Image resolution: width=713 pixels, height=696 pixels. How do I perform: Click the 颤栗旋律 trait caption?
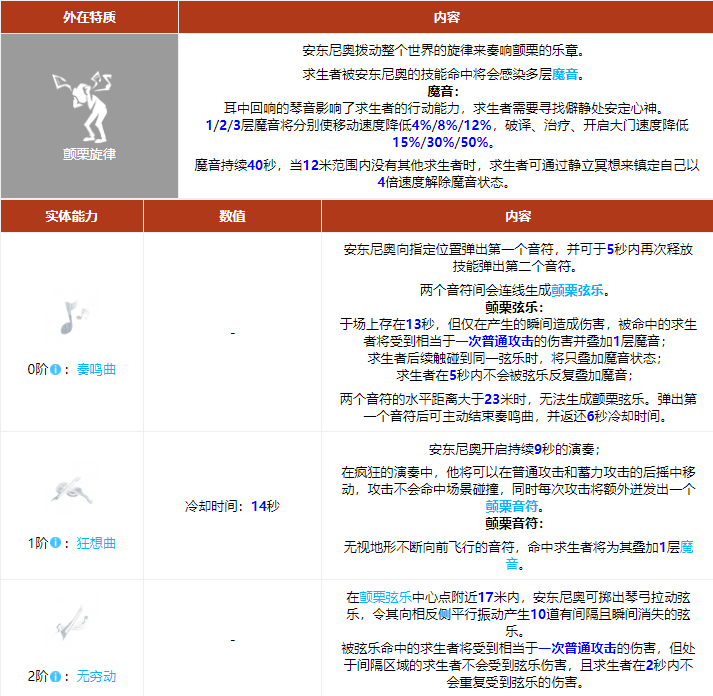click(x=89, y=154)
